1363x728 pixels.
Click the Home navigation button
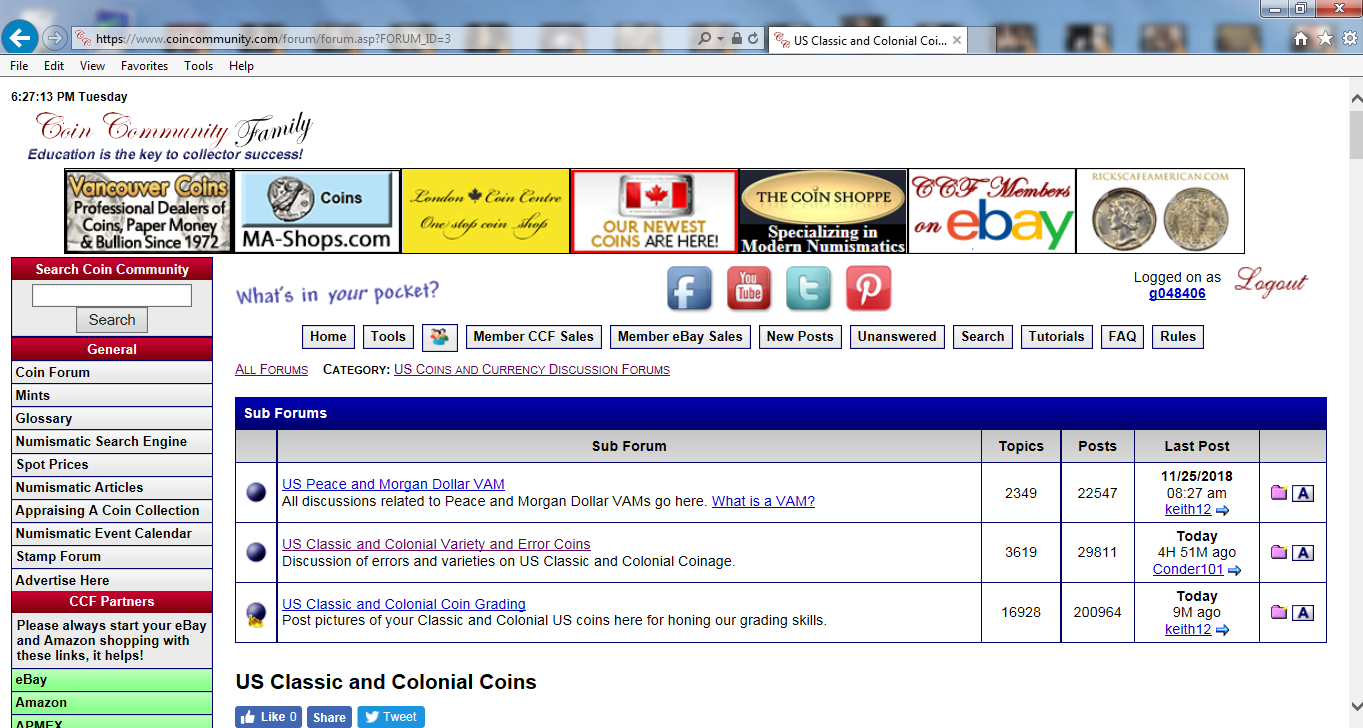click(328, 337)
